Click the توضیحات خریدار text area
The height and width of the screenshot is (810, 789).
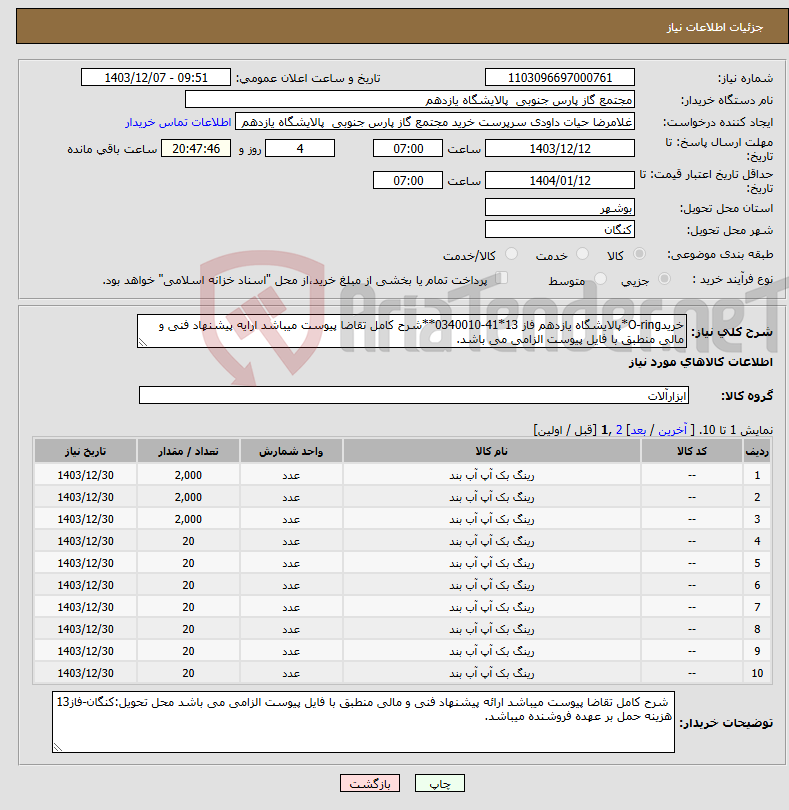tap(363, 722)
